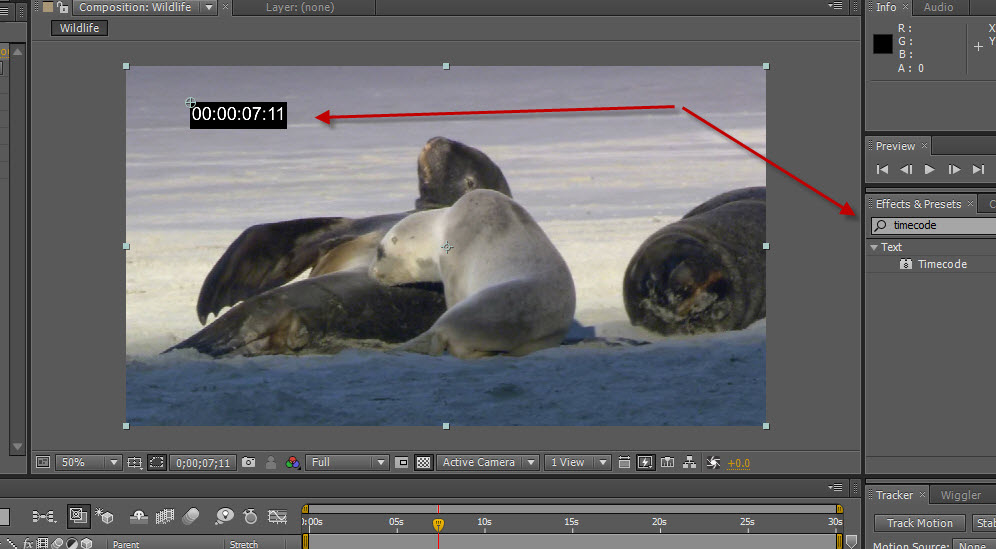Click the Reset Exposure aperture icon
The width and height of the screenshot is (996, 549).
click(713, 463)
